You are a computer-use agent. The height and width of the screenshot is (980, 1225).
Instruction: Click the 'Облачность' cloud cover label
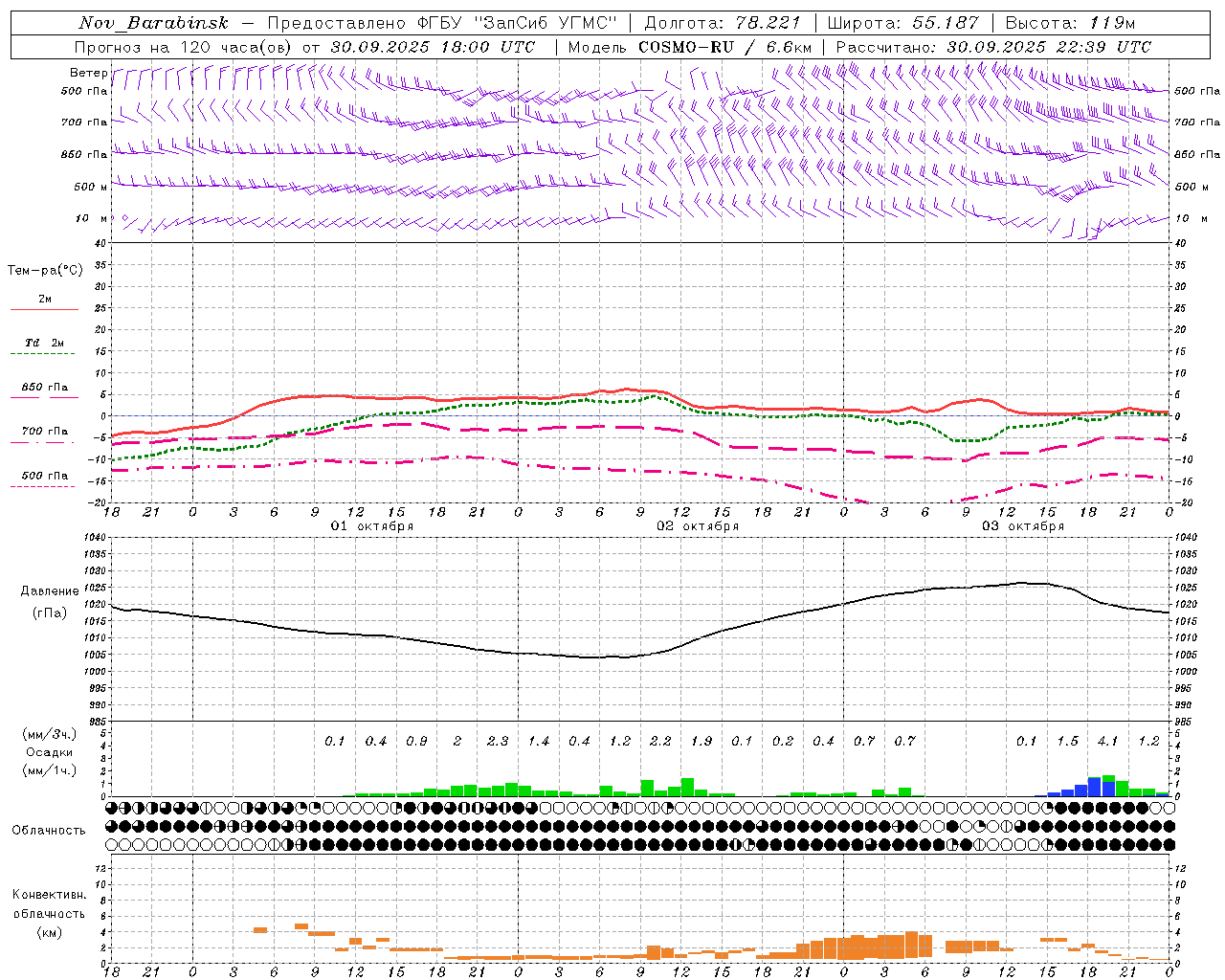(49, 831)
